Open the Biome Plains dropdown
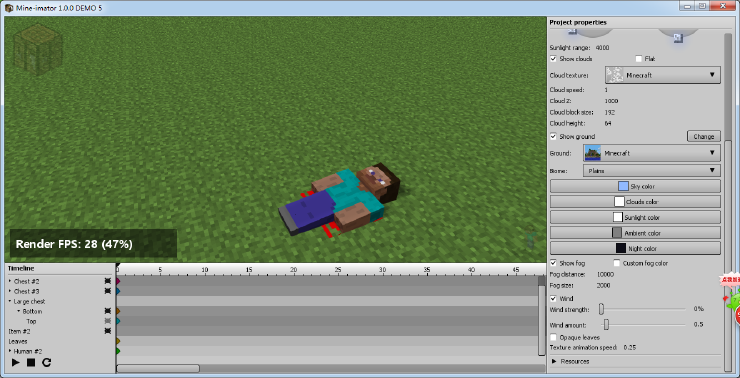The image size is (740, 378). (652, 171)
